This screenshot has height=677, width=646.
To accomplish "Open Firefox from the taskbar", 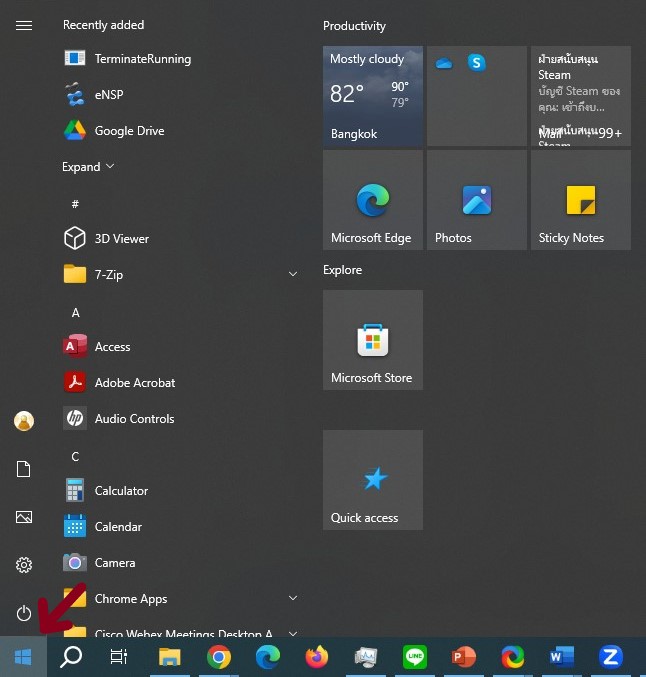I will click(x=317, y=657).
